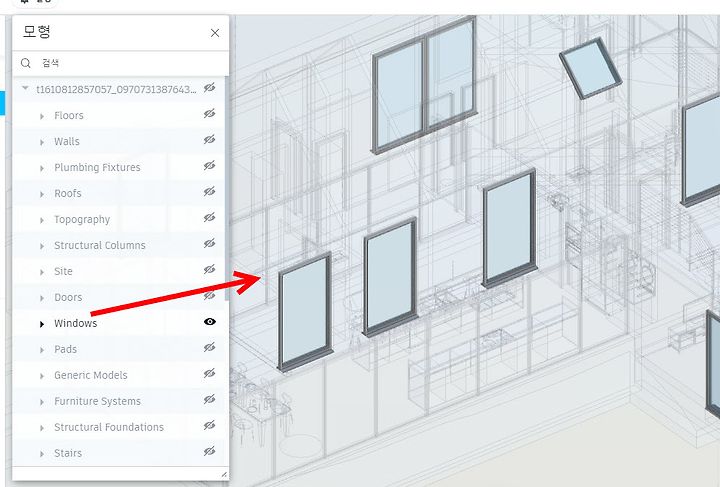Select the Stairs tree item
Viewport: 720px width, 487px height.
pos(68,453)
